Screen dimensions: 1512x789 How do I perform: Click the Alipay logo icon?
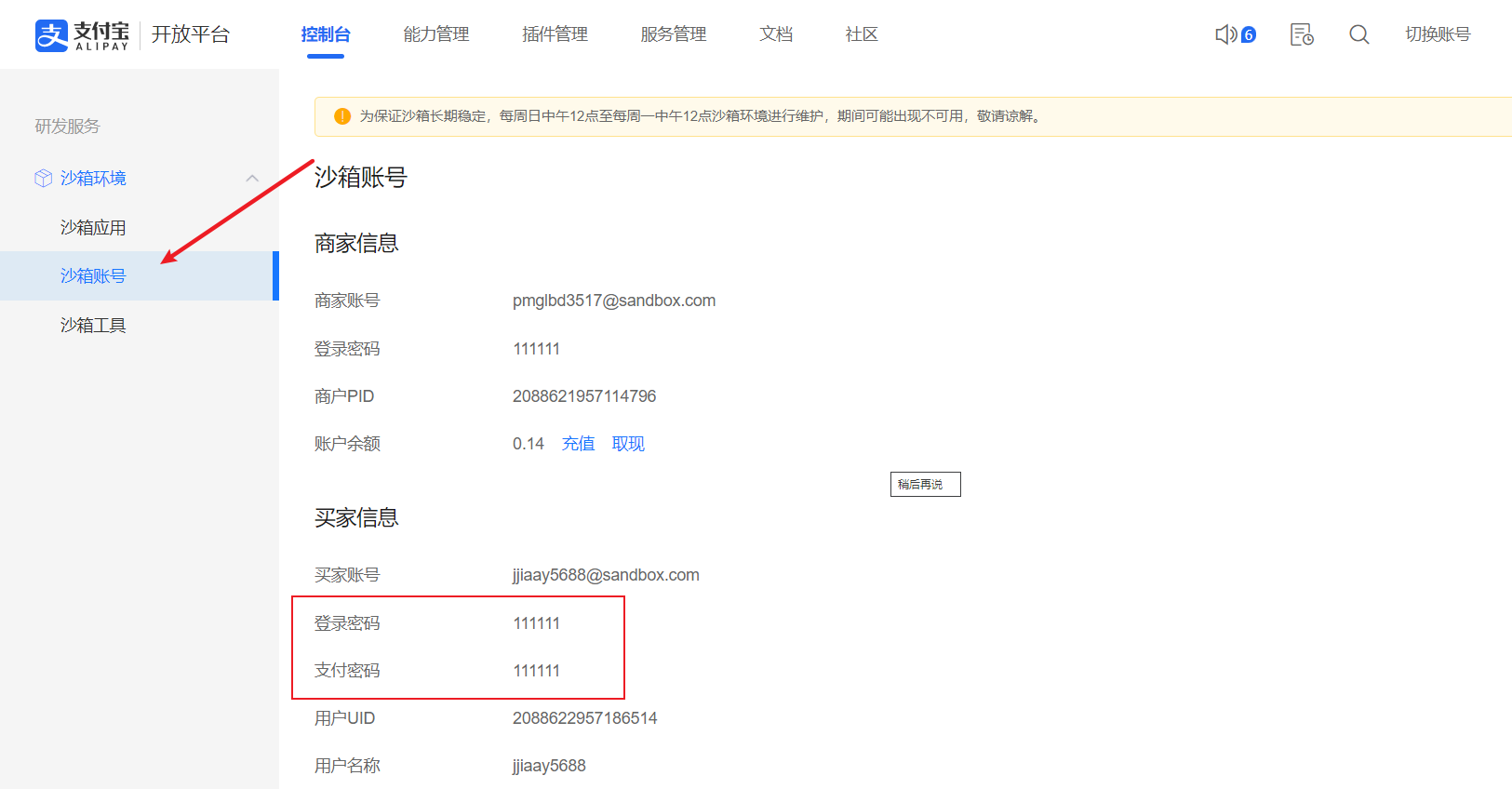[52, 35]
